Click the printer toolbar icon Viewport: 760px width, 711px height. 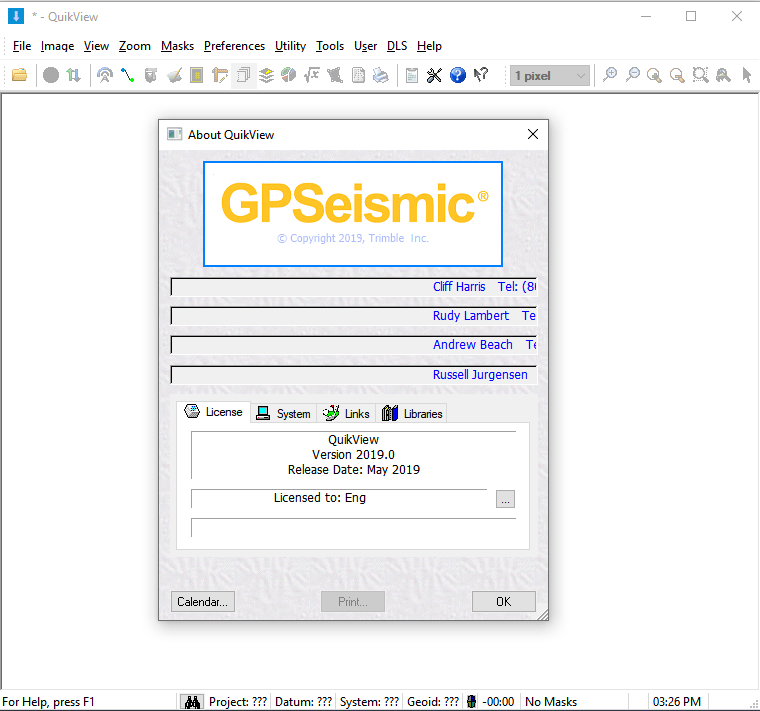pyautogui.click(x=381, y=75)
